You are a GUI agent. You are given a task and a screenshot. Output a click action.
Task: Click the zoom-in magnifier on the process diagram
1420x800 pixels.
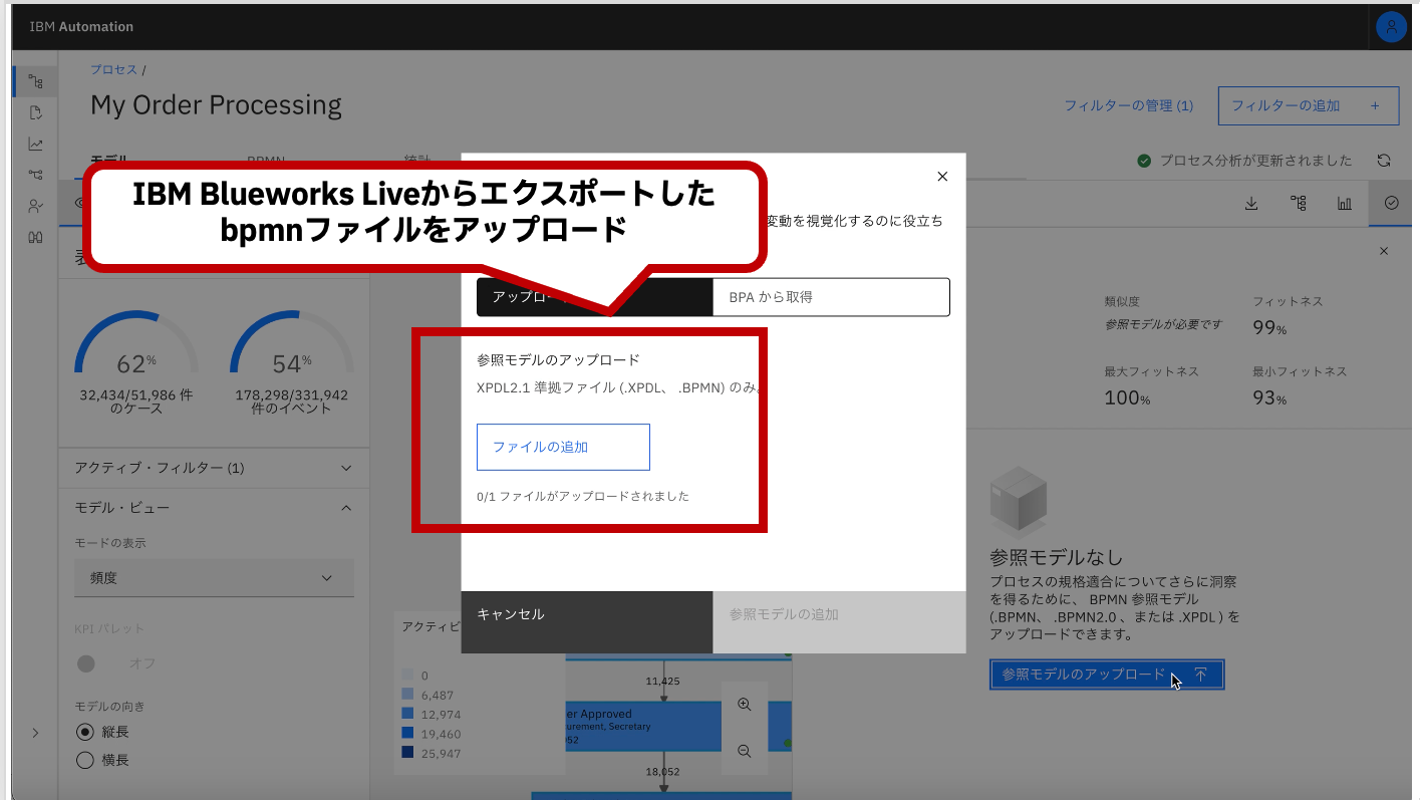pyautogui.click(x=744, y=704)
